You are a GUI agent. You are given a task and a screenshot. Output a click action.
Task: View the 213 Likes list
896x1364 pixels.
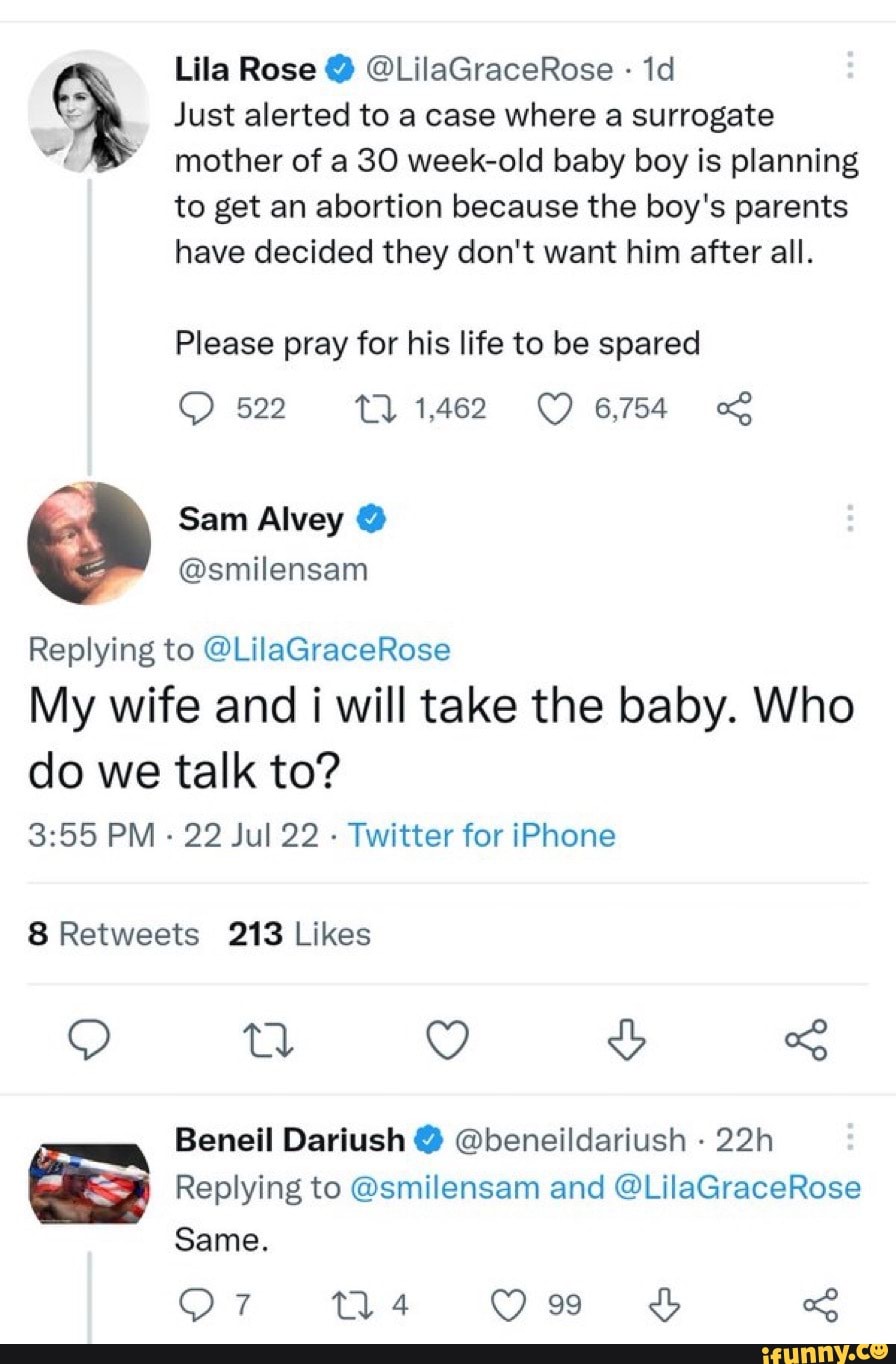299,934
